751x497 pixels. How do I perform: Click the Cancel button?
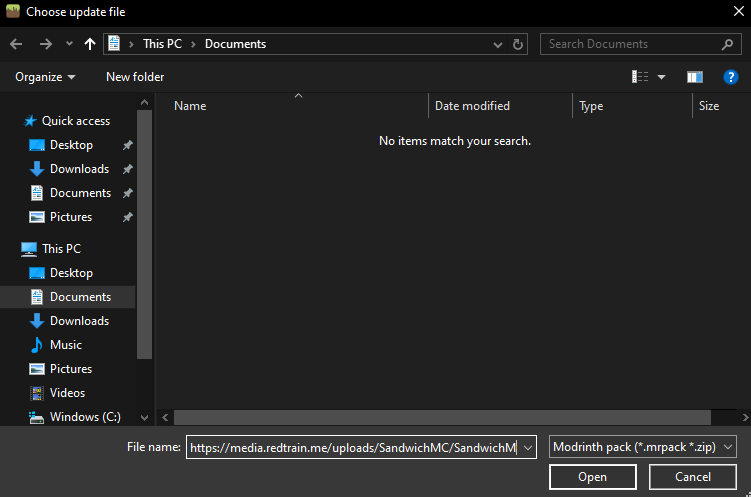click(x=693, y=477)
